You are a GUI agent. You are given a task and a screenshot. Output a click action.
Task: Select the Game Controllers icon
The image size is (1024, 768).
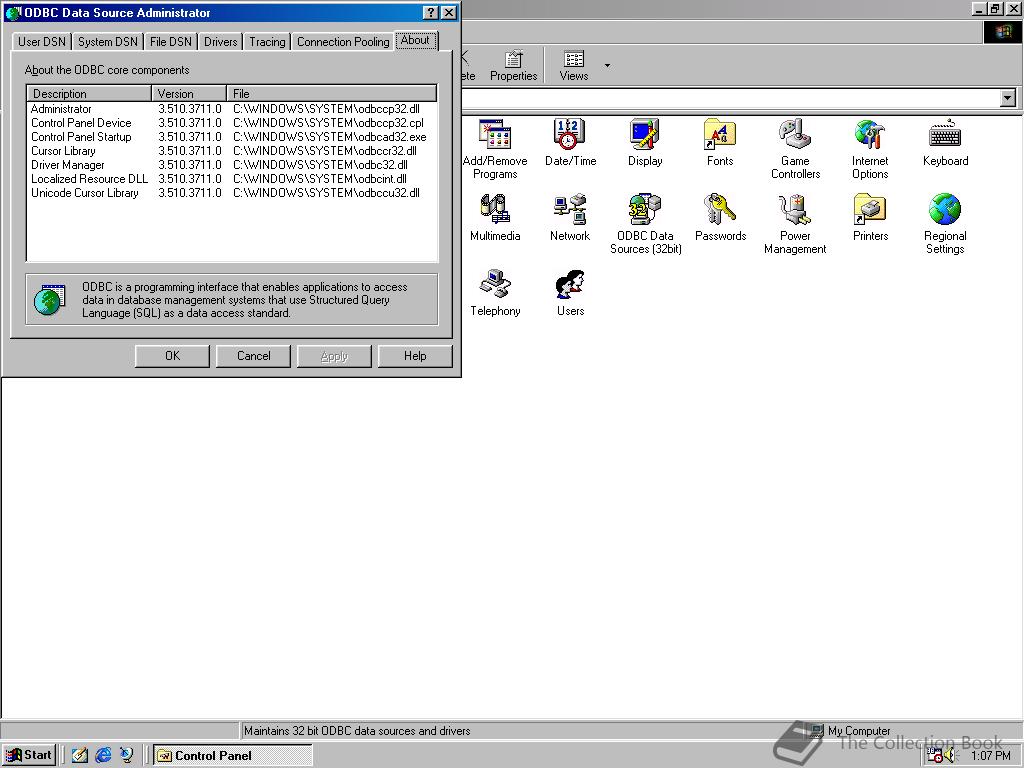(795, 148)
